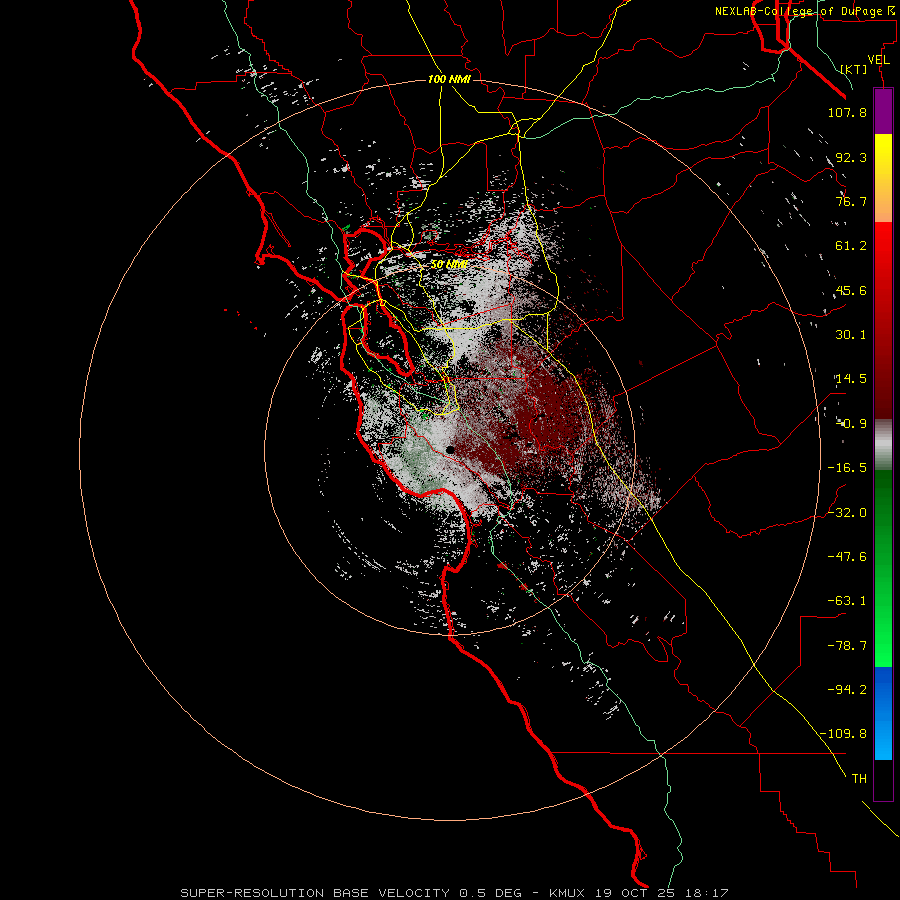Click the 100 NMI range ring label
The height and width of the screenshot is (900, 900).
[449, 79]
